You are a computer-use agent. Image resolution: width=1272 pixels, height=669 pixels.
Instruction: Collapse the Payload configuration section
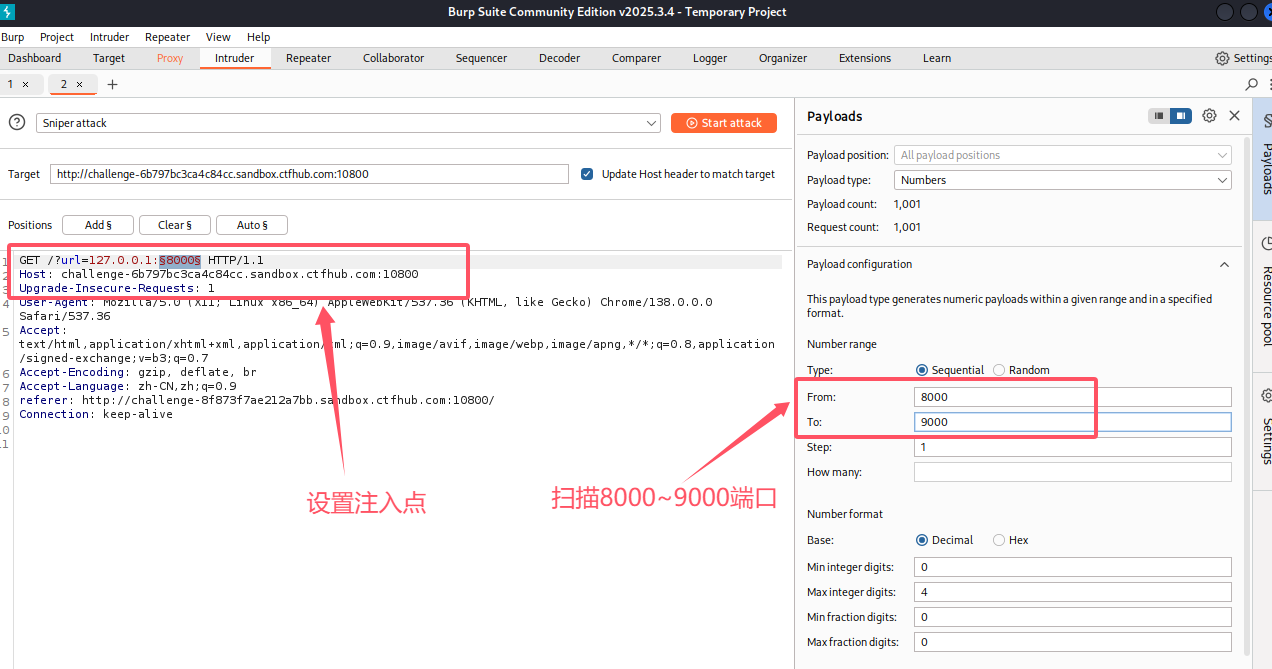[1223, 265]
